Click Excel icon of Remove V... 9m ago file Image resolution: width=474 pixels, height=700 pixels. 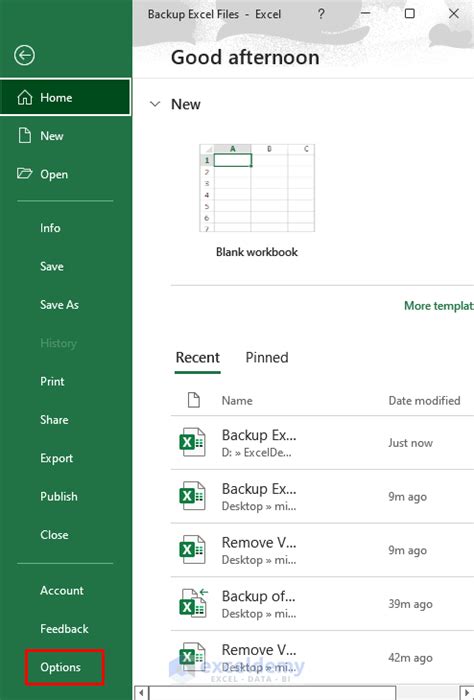point(192,550)
